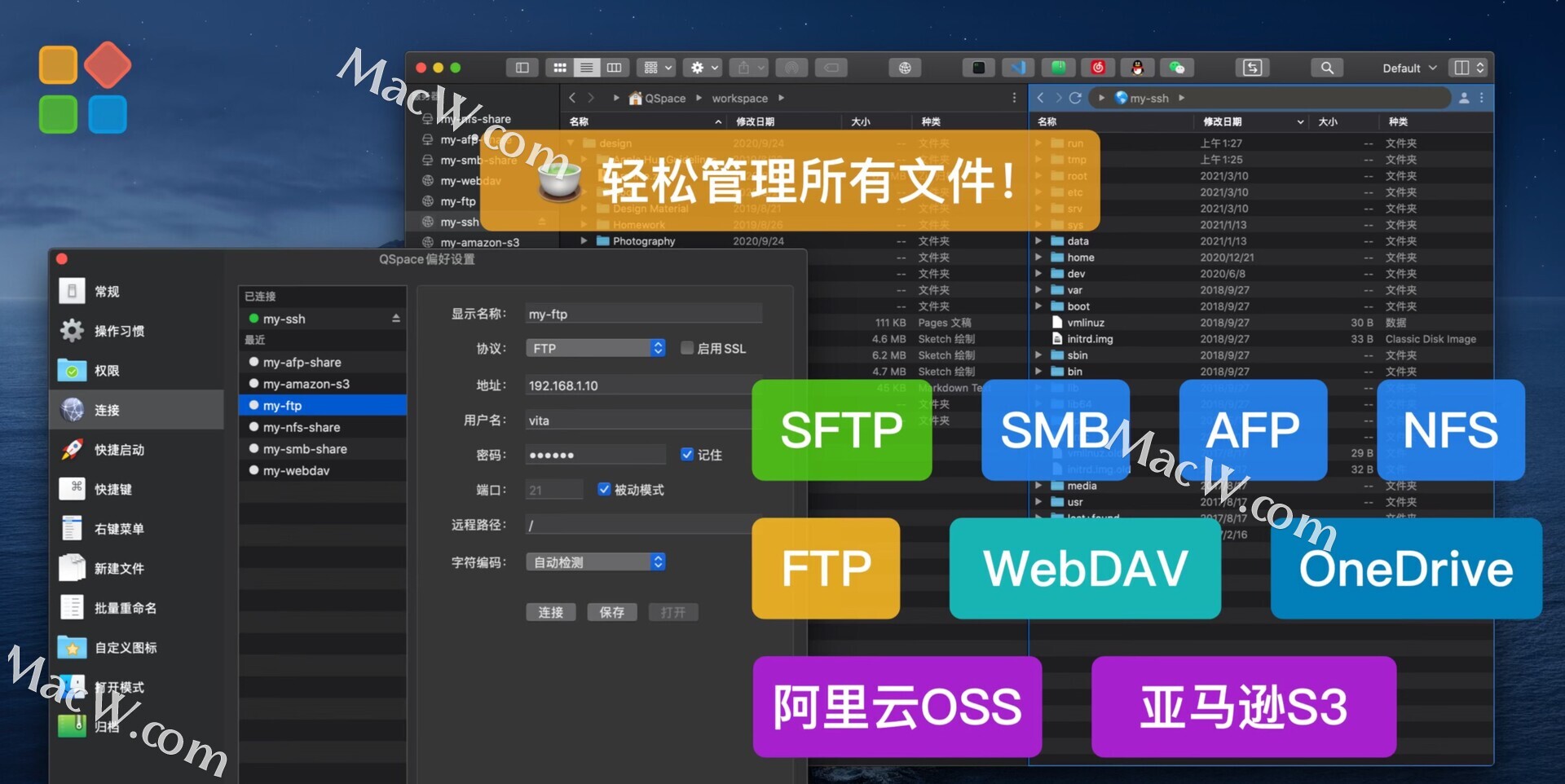Open the 右键菜单 preferences tab
The width and height of the screenshot is (1565, 784).
(x=137, y=528)
